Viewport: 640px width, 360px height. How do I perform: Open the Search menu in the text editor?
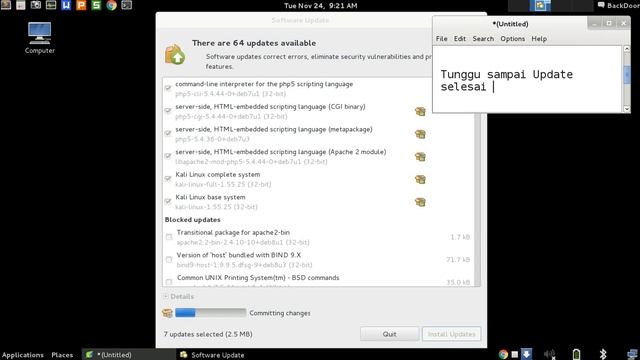point(483,39)
